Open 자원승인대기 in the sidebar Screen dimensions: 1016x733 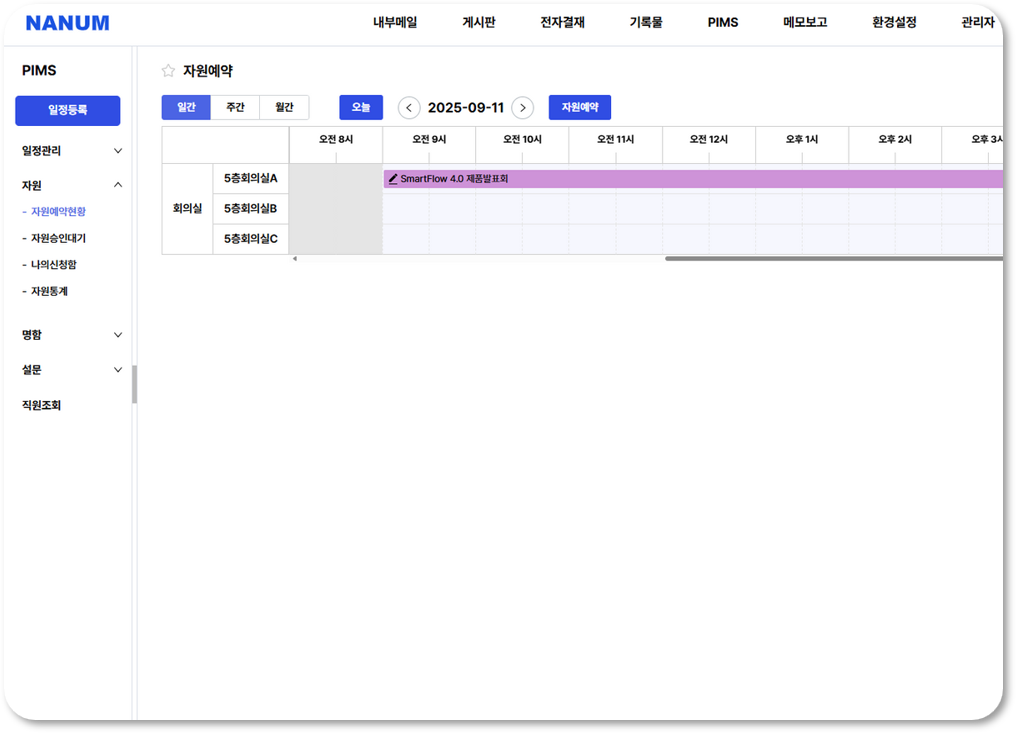58,238
